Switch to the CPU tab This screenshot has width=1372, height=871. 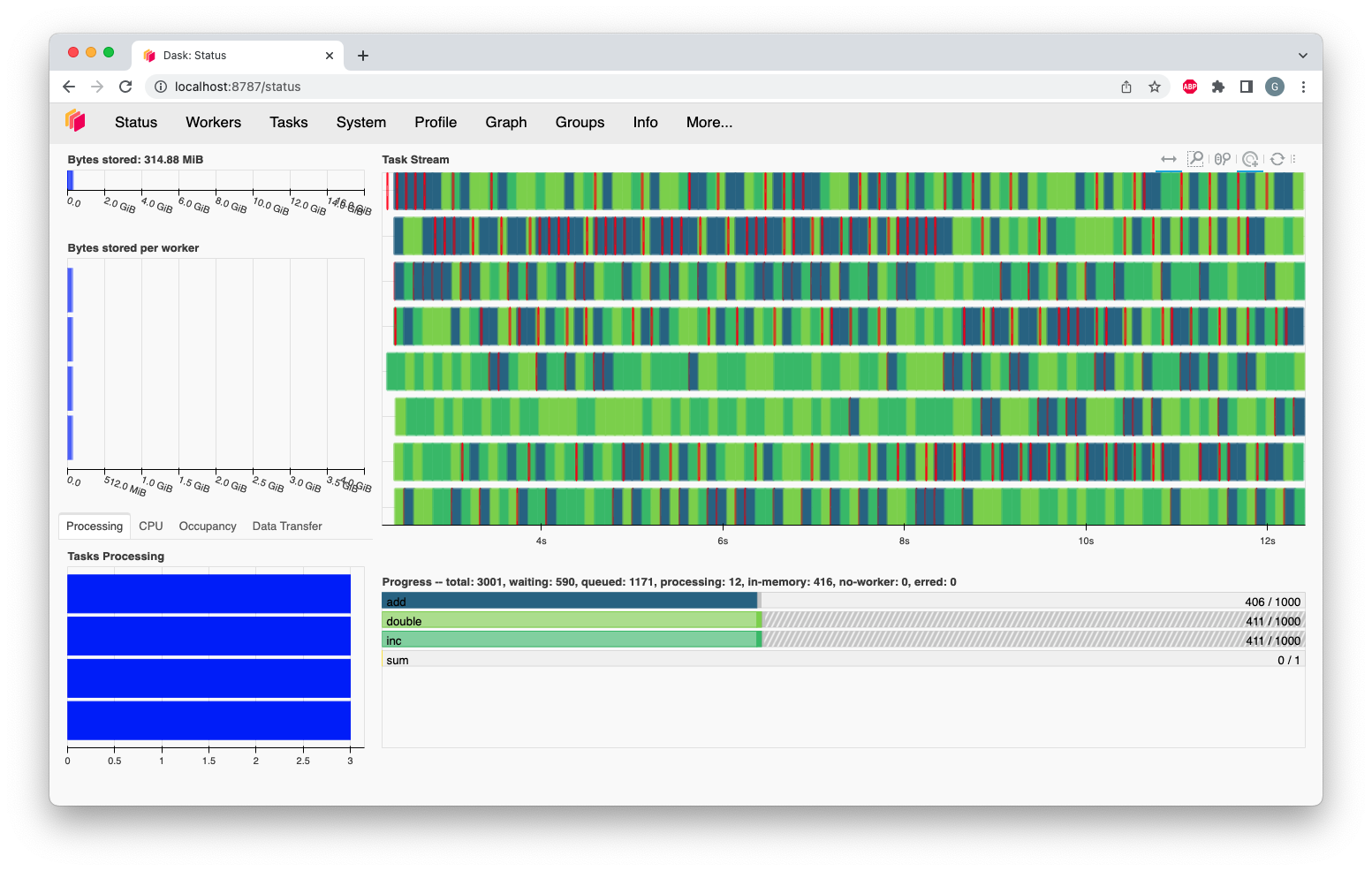tap(151, 526)
